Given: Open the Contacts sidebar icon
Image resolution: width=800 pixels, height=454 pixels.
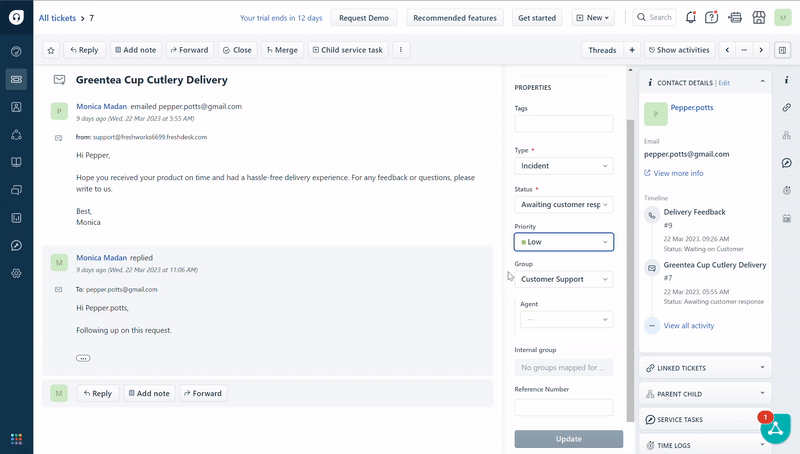Looking at the screenshot, I should tap(16, 107).
